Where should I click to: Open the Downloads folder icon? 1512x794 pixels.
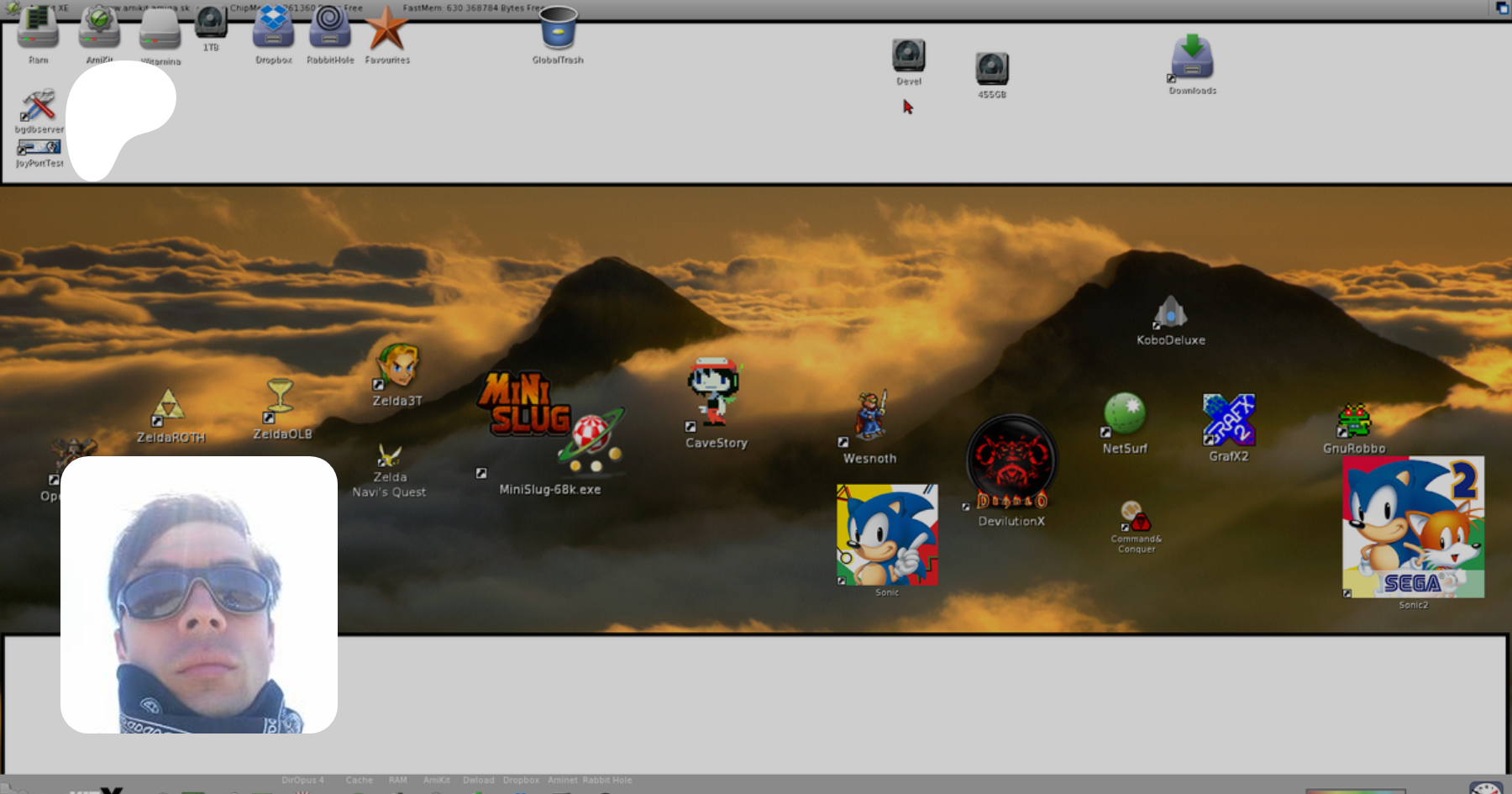(1192, 57)
